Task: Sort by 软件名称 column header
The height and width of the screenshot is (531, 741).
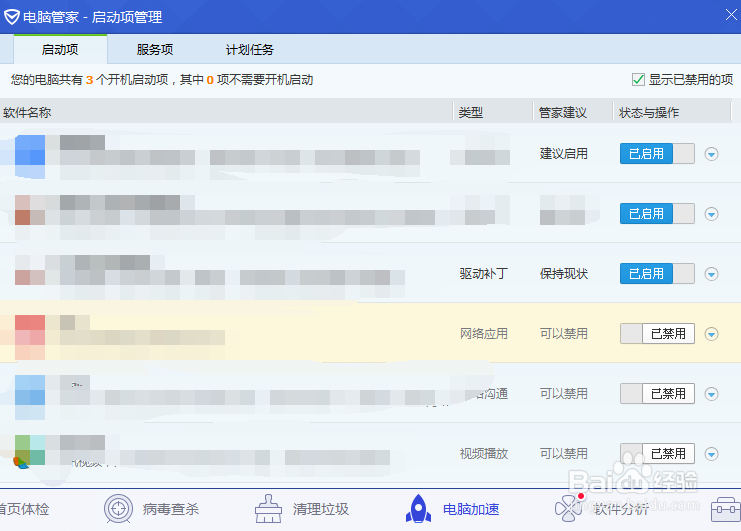Action: [x=27, y=112]
